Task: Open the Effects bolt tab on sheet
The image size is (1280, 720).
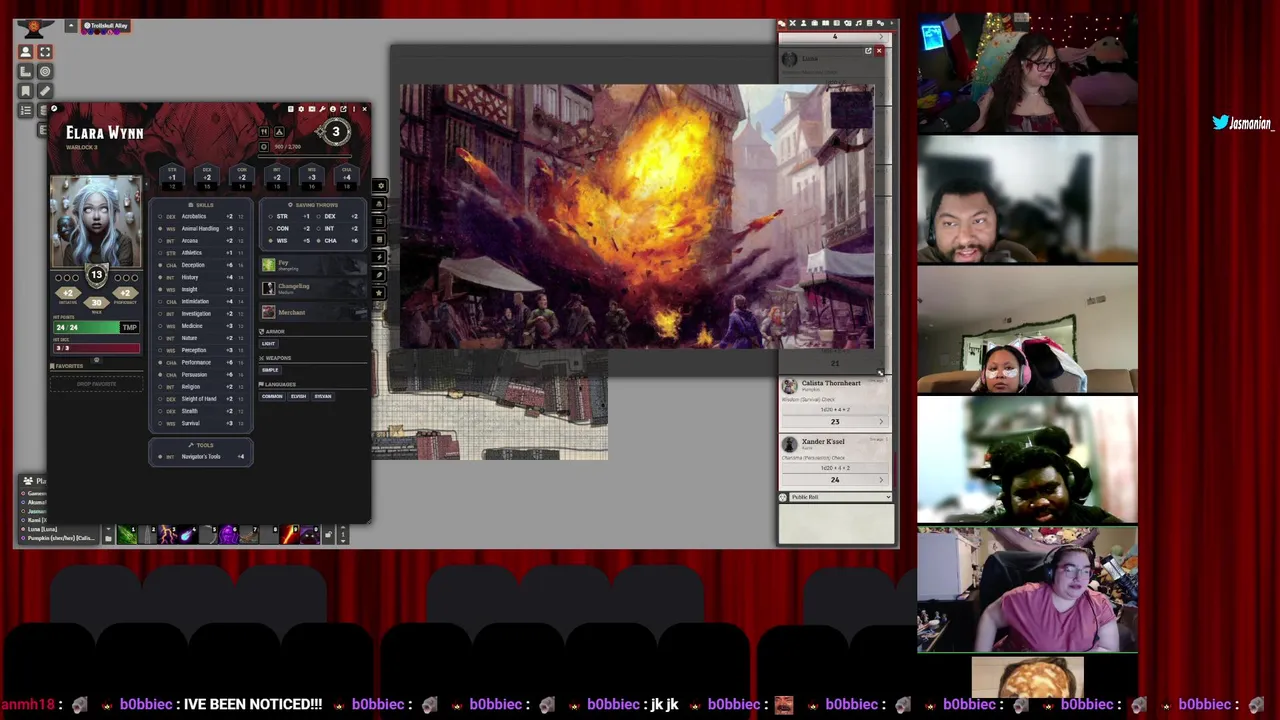Action: [x=379, y=257]
